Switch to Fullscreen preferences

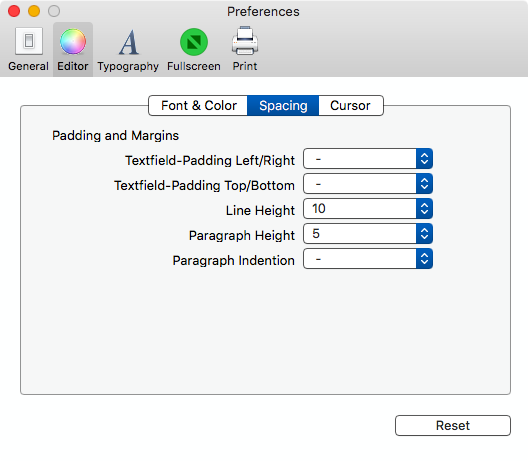coord(194,50)
